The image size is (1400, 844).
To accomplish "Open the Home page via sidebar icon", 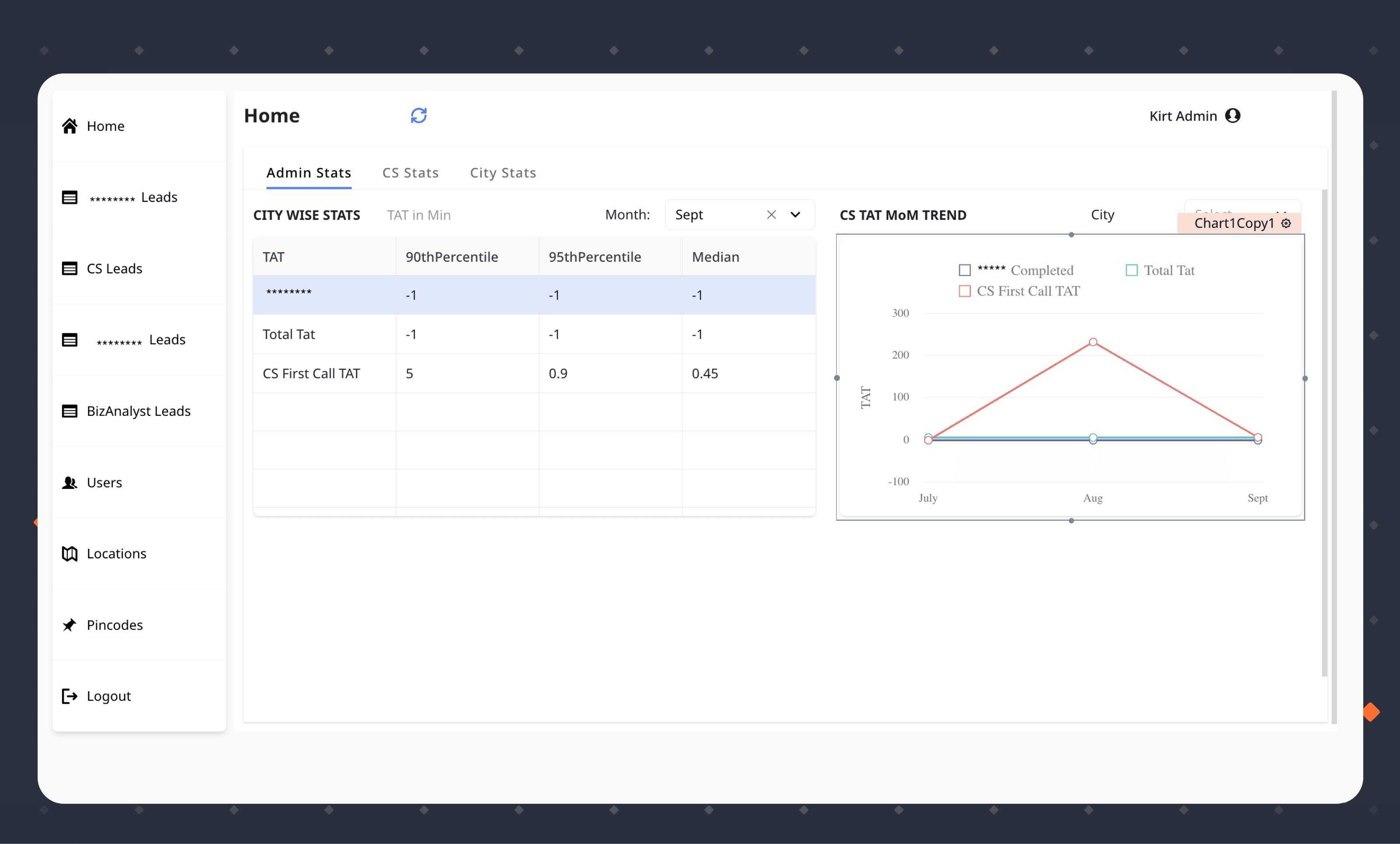I will [69, 126].
